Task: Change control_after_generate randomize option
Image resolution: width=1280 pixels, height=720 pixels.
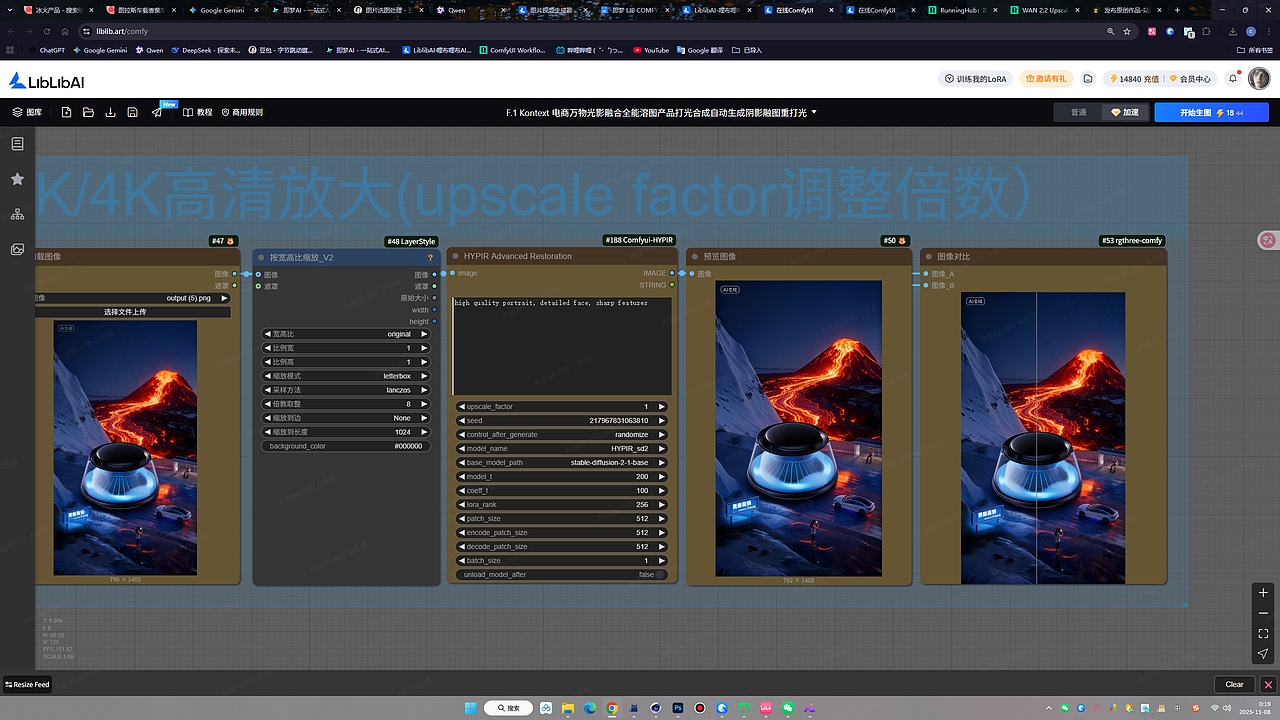Action: point(561,435)
